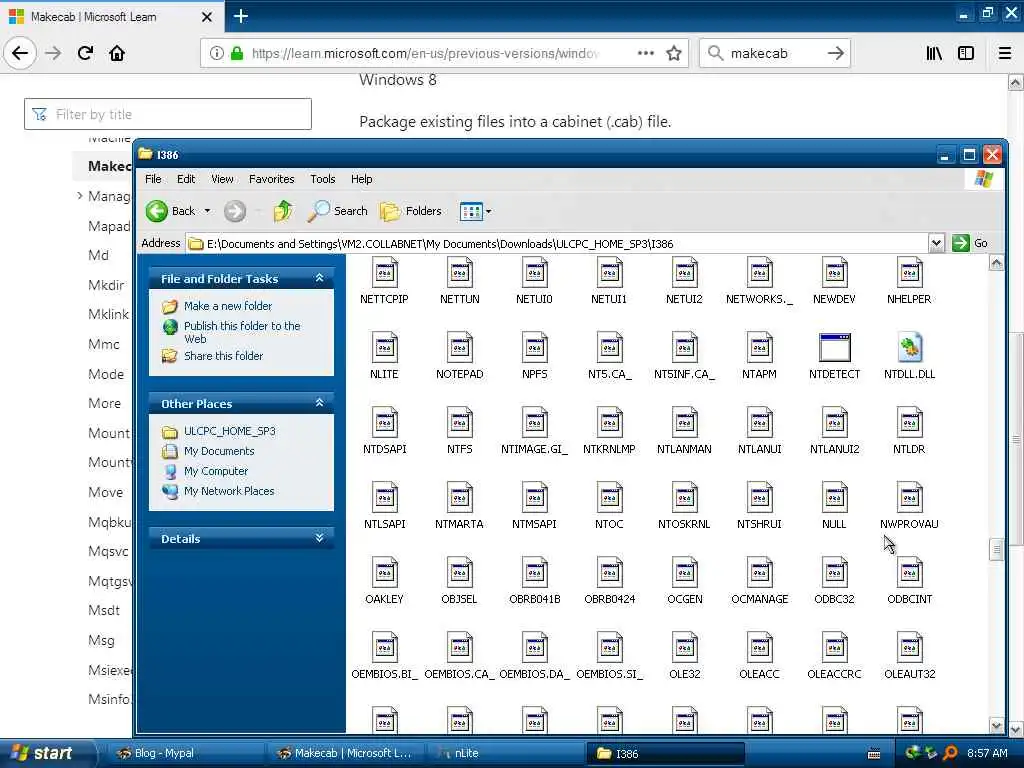Open My Documents from Other Places

(x=219, y=451)
